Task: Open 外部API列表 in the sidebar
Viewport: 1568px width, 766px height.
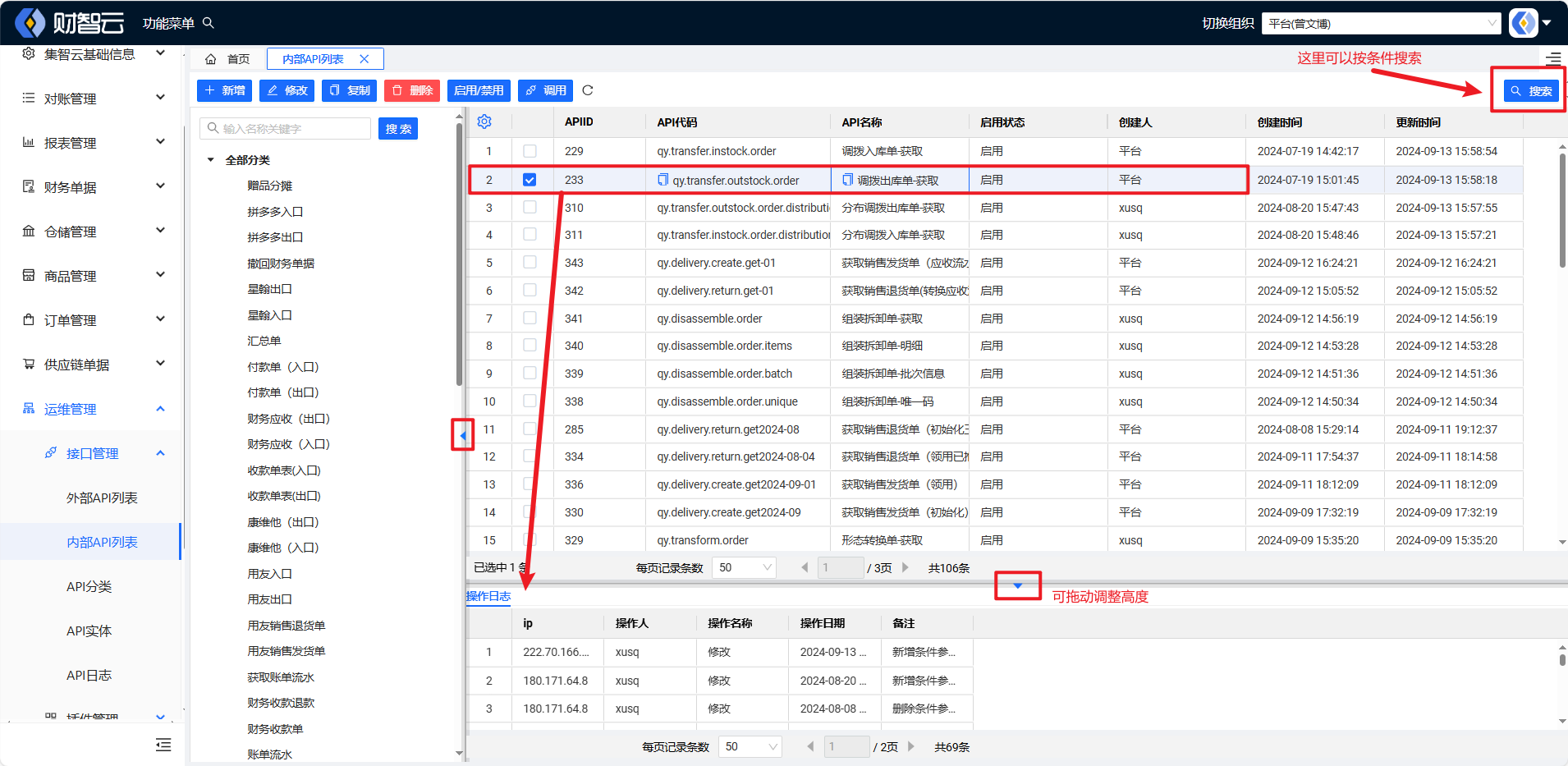Action: click(102, 498)
